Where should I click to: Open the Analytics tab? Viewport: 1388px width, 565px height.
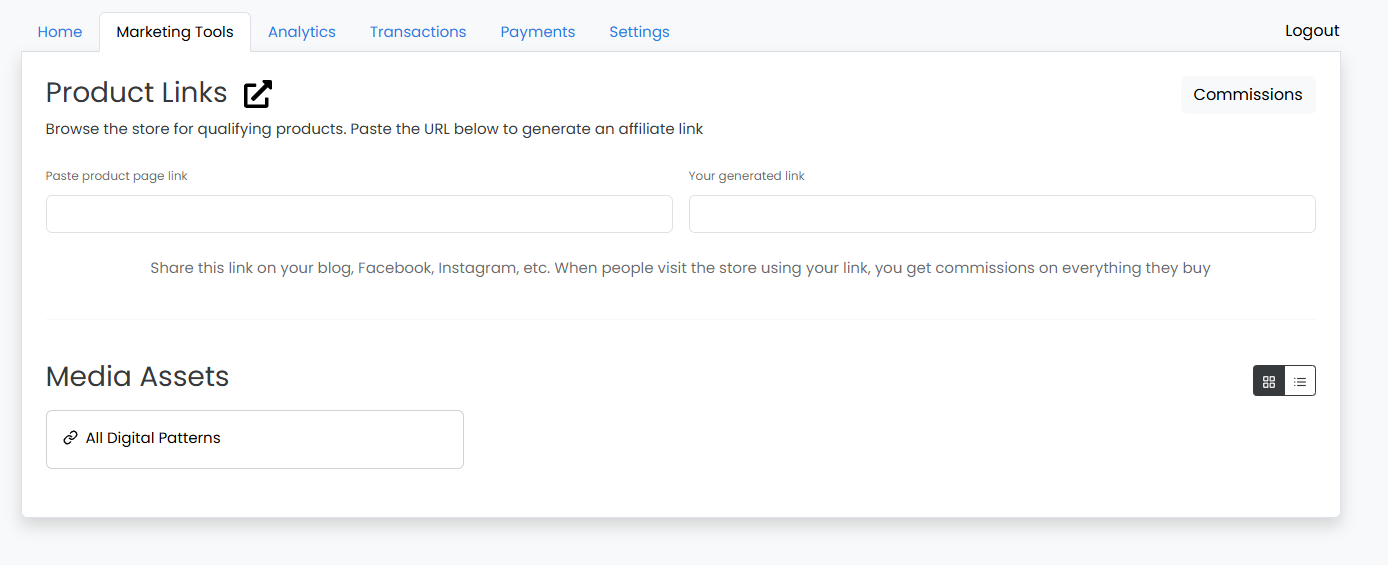tap(302, 32)
